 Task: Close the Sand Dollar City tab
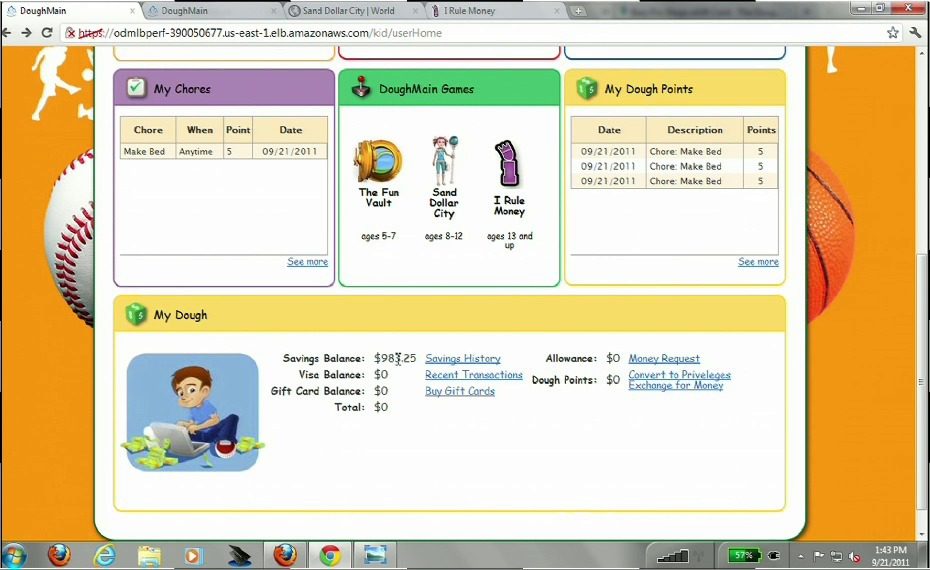[x=415, y=11]
